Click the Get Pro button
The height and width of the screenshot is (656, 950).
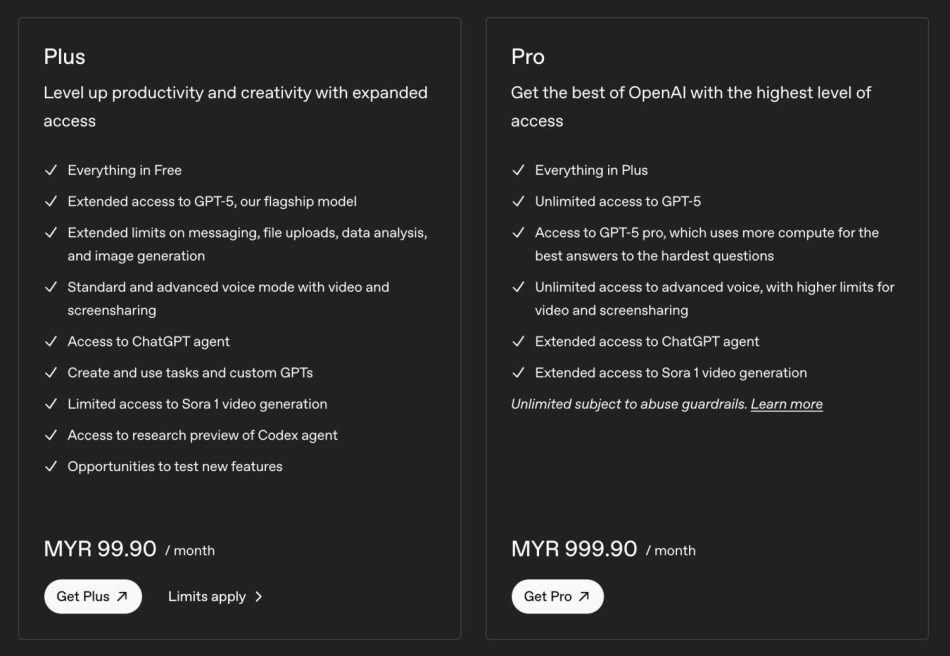[557, 596]
